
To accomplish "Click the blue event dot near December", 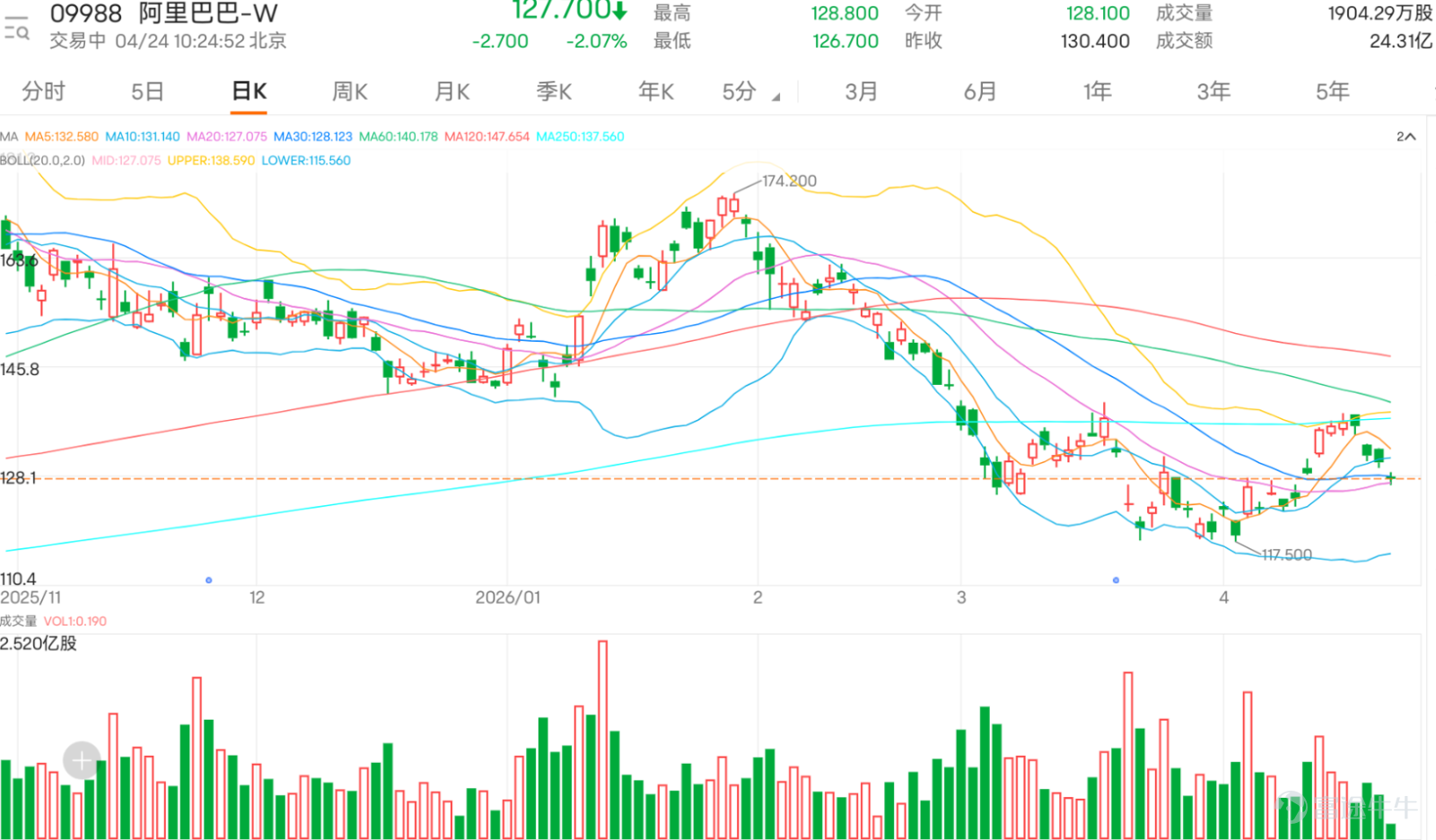I will pyautogui.click(x=209, y=581).
